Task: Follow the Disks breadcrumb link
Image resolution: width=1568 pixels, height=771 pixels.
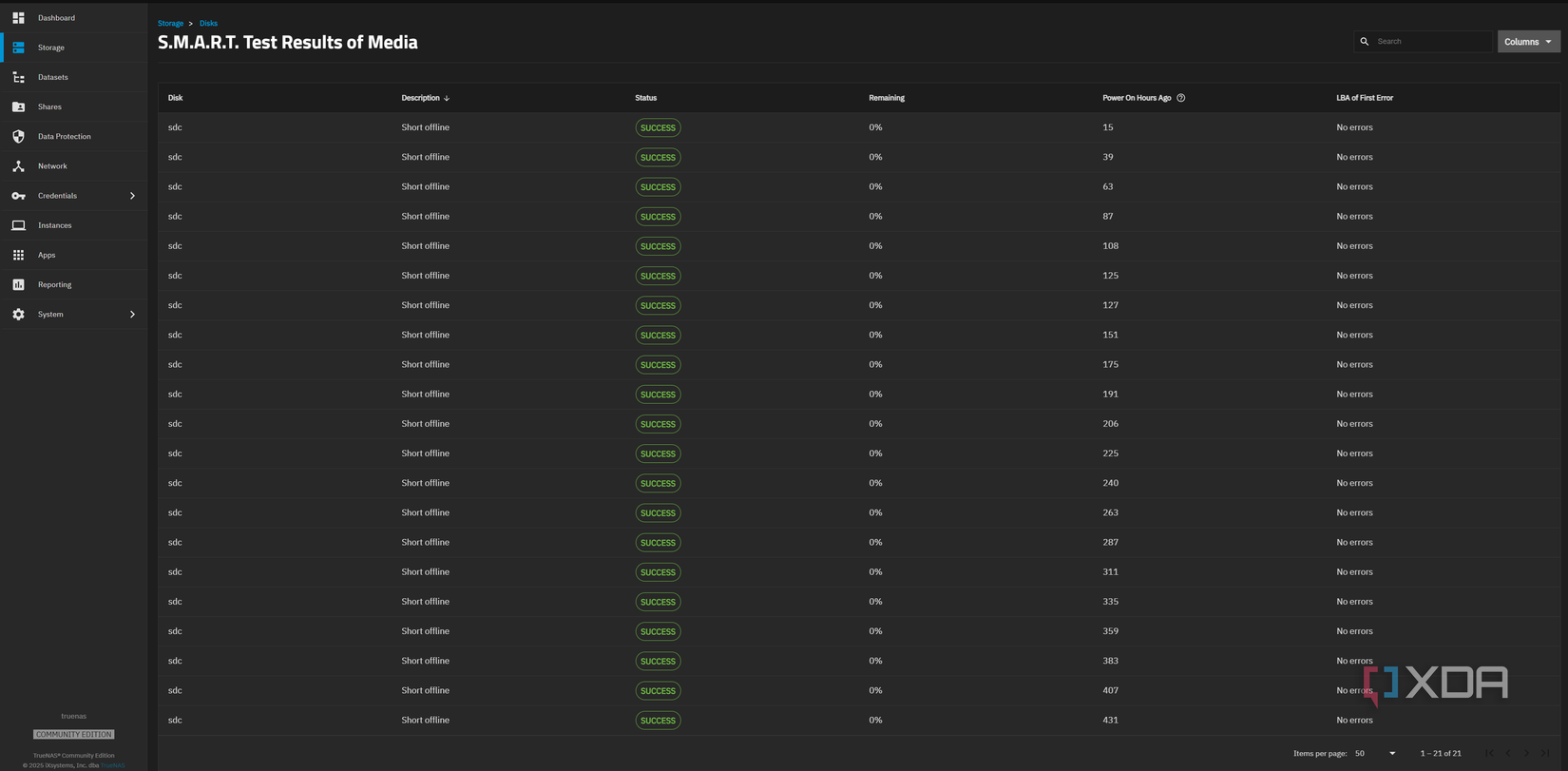Action: [208, 23]
